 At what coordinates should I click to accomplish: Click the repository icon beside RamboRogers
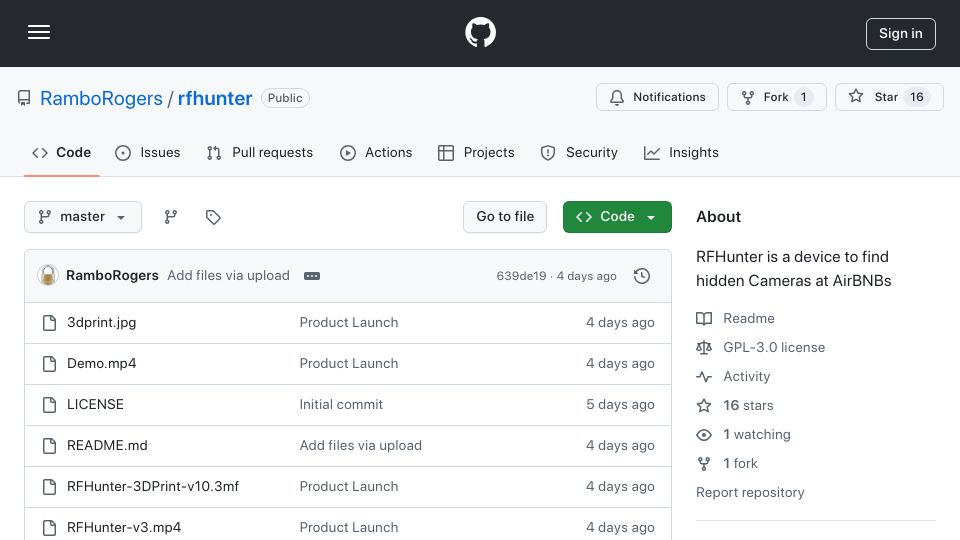(x=24, y=98)
